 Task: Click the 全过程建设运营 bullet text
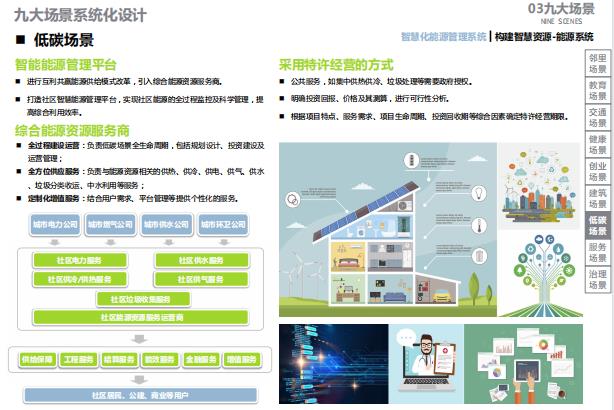(x=53, y=145)
